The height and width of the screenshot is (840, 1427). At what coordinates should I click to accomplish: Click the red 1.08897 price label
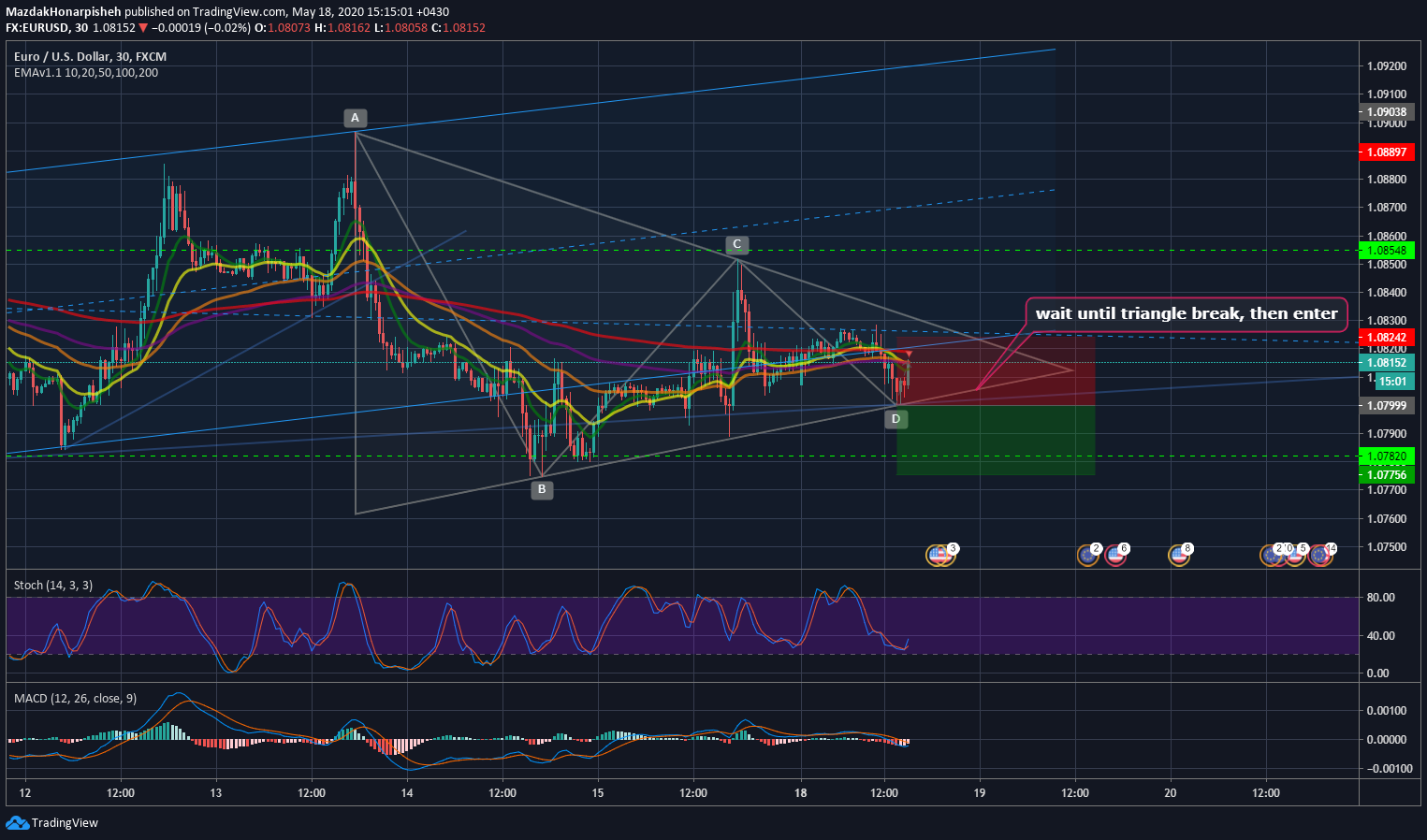[1386, 152]
